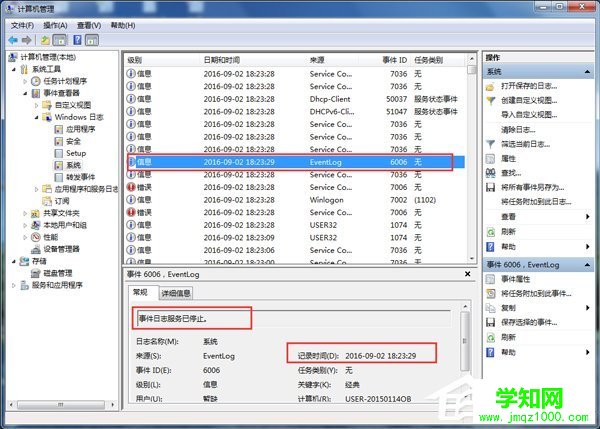Click event list scrollbar up arrow
The height and width of the screenshot is (429, 600).
[471, 59]
